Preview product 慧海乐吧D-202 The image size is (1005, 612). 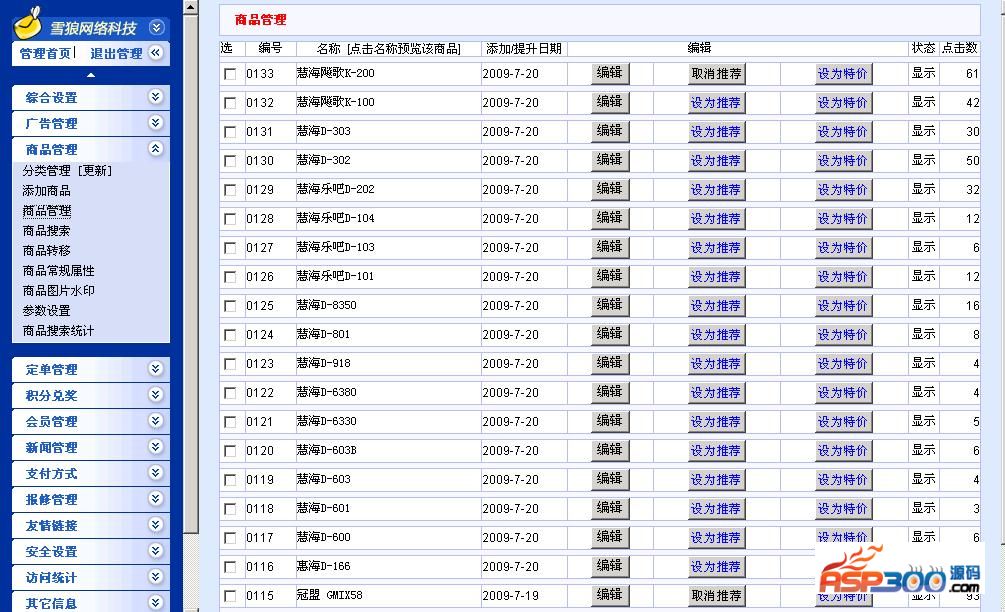[x=335, y=189]
